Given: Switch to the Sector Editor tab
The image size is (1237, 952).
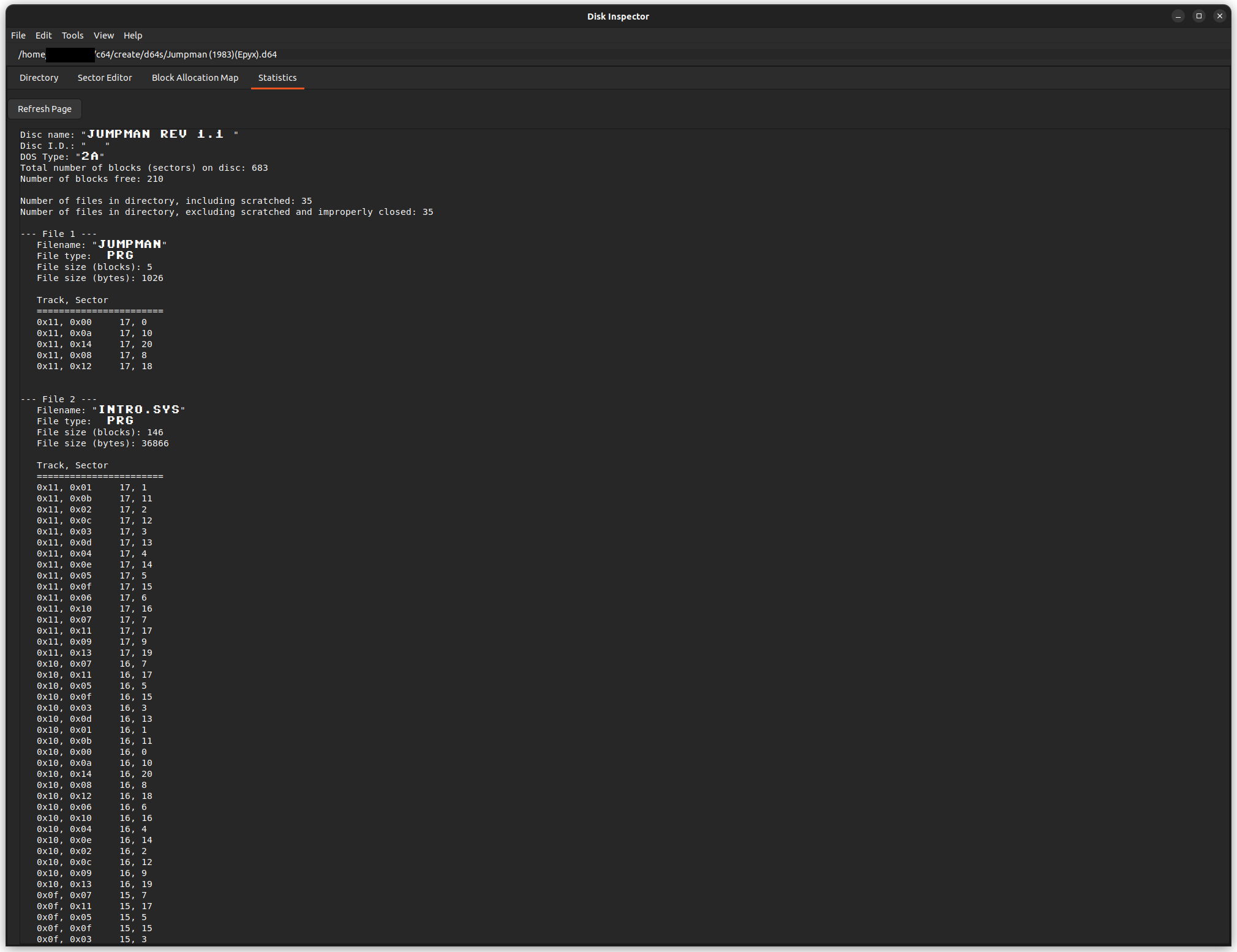Looking at the screenshot, I should (105, 78).
